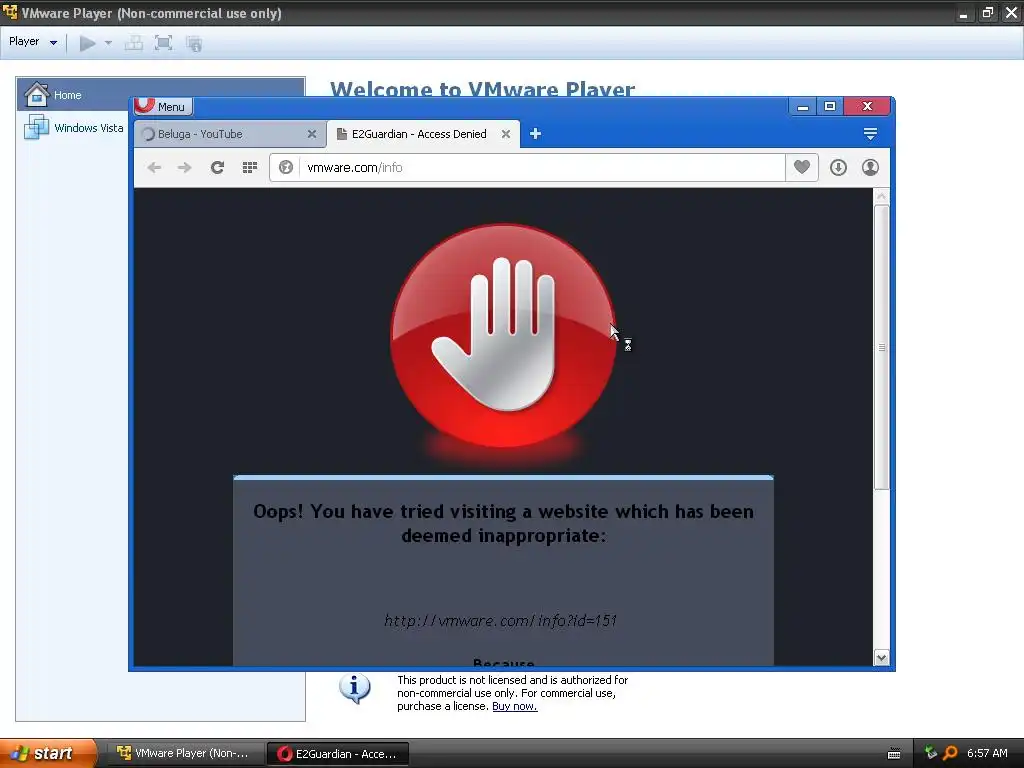Click the network tray icon beside the magnifier

[x=931, y=753]
